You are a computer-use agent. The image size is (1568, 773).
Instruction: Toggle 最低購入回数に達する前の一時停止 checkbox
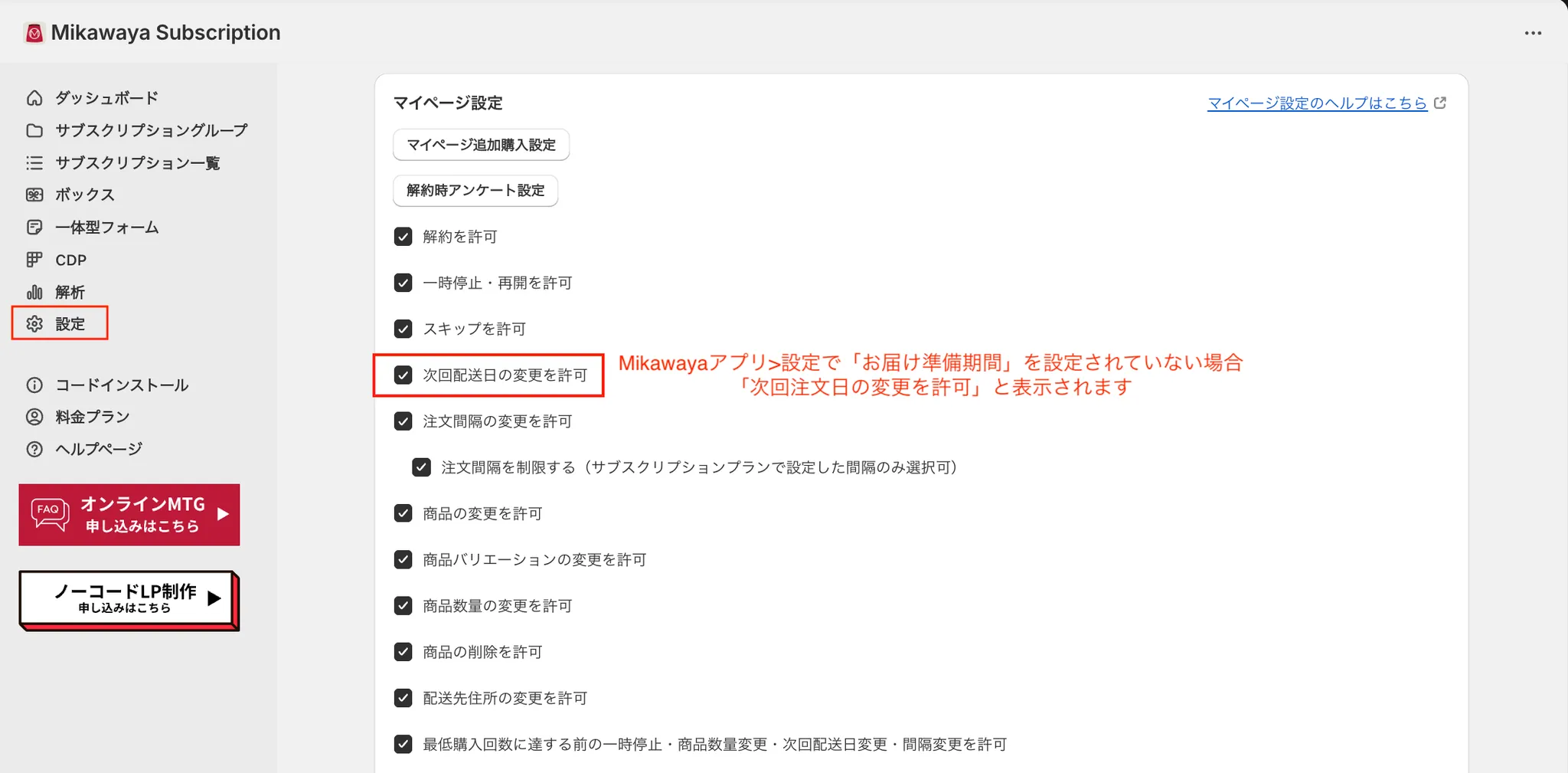(403, 744)
